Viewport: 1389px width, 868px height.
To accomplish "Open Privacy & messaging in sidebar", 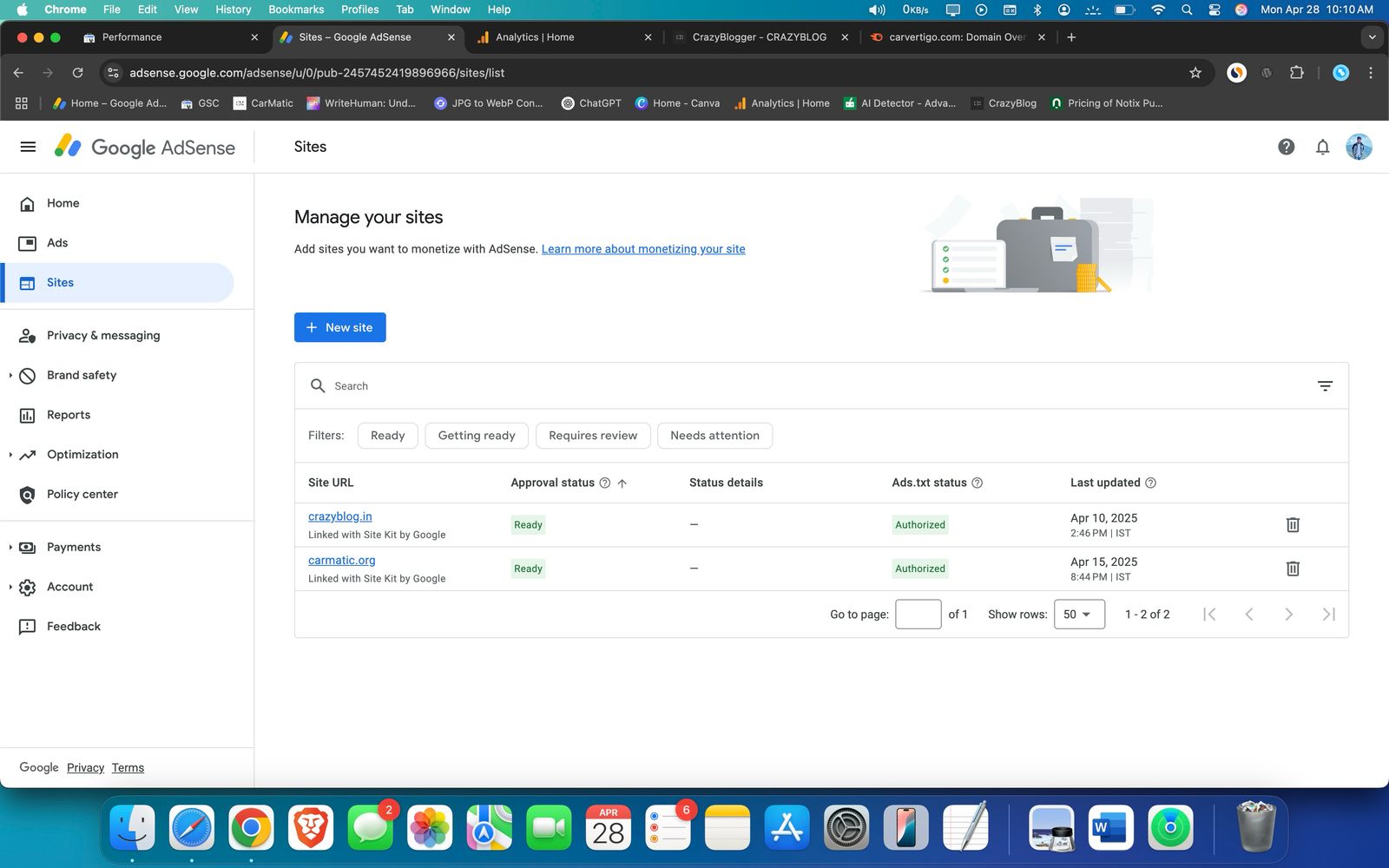I will pos(103,335).
